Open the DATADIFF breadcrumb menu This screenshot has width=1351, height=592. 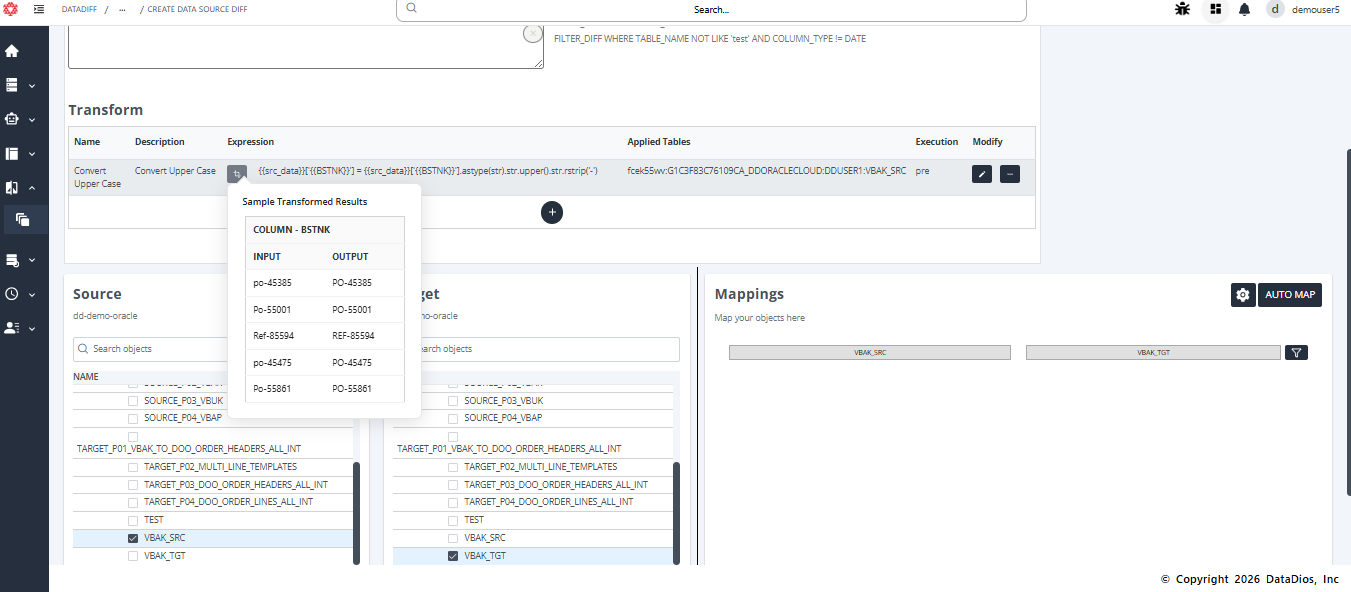tap(79, 9)
